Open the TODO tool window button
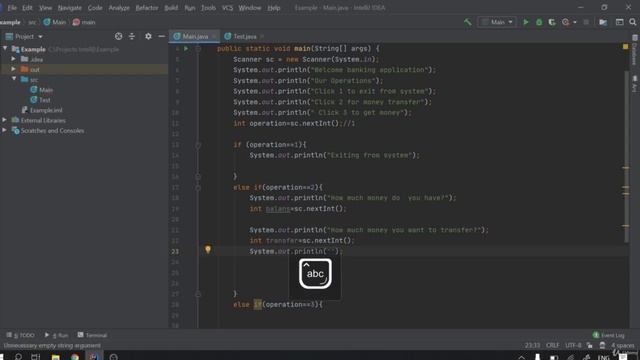This screenshot has height=360, width=640. (20, 335)
